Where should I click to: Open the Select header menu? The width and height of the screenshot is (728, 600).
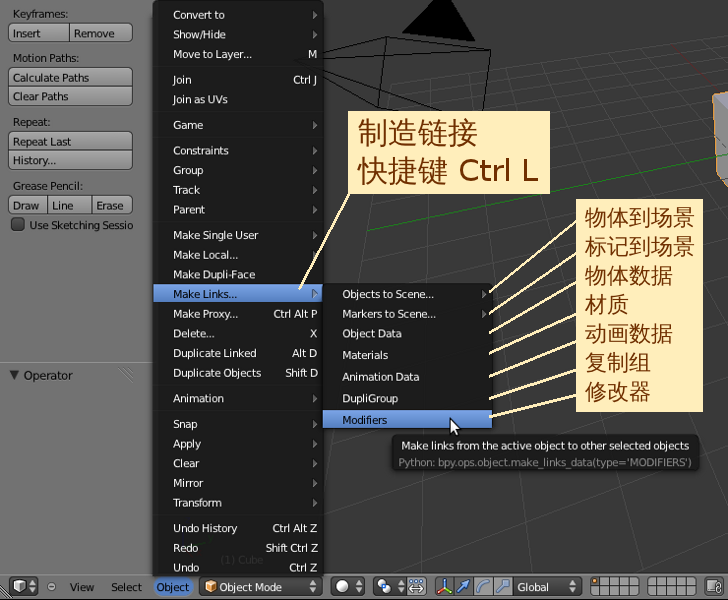coord(126,587)
